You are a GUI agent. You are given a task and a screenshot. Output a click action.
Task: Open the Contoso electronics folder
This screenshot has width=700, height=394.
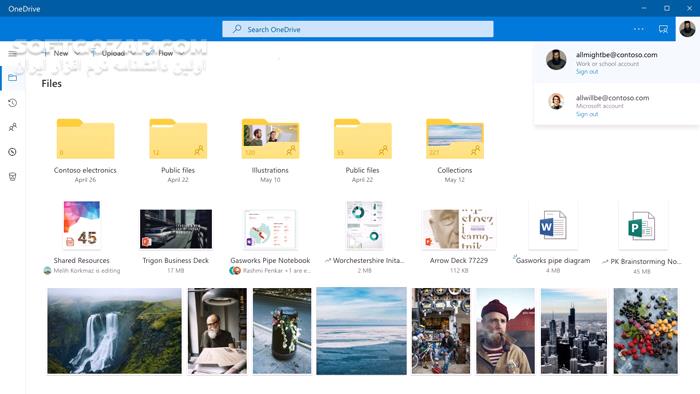[85, 139]
